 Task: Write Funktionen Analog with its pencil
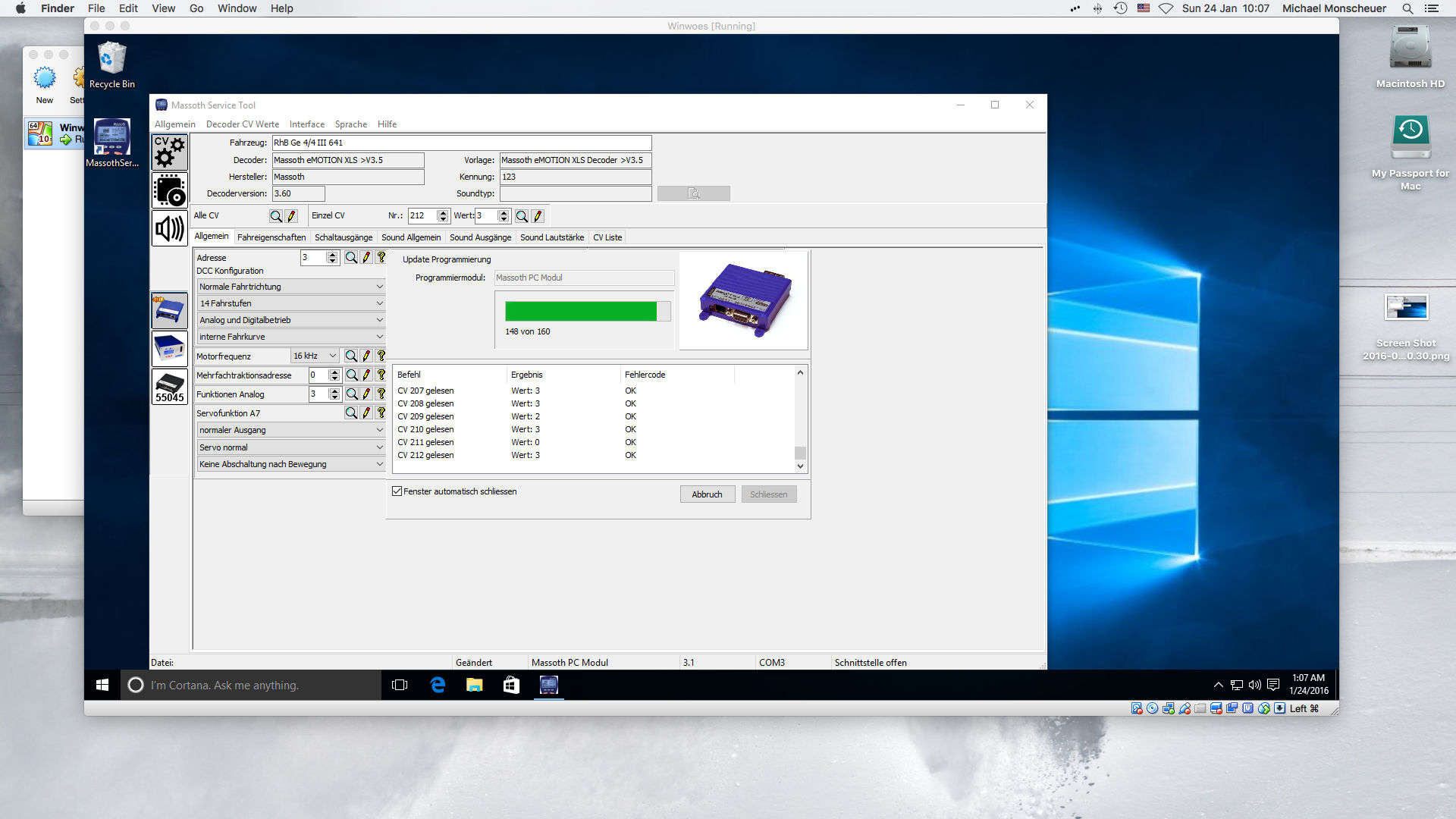(366, 394)
